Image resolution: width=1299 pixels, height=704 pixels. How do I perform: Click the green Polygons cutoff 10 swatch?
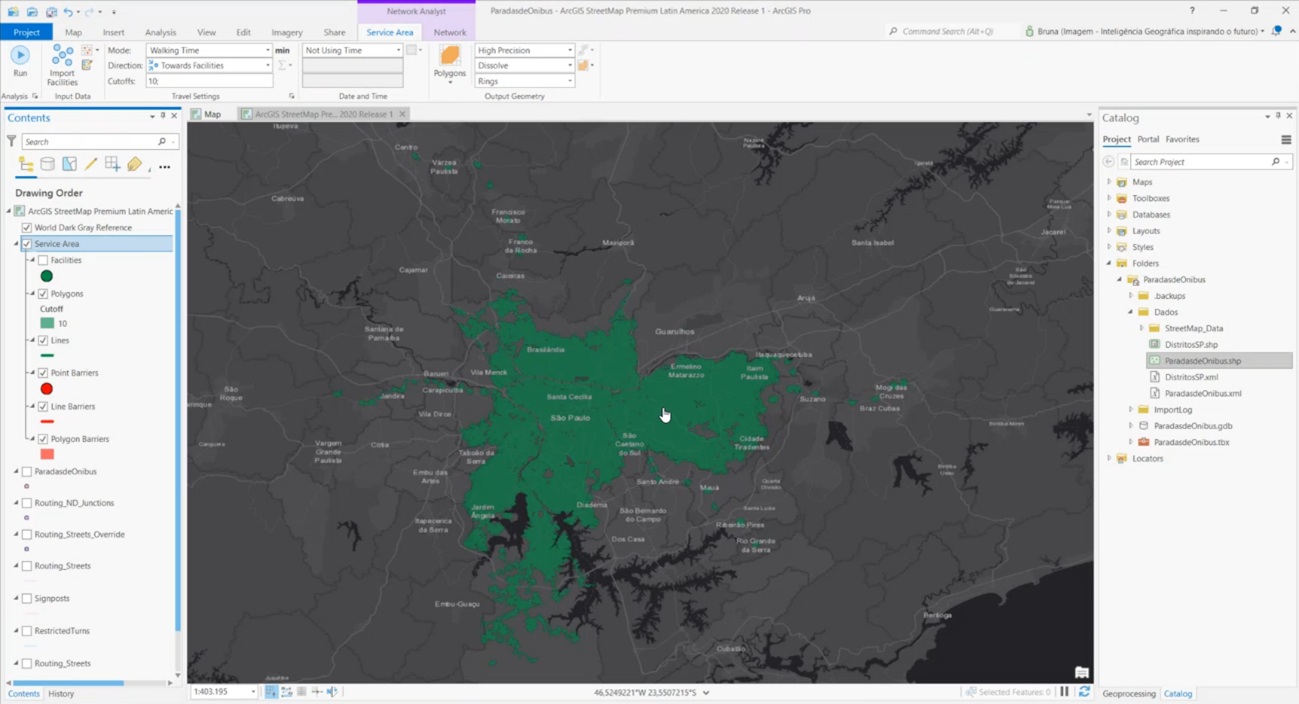click(x=47, y=324)
